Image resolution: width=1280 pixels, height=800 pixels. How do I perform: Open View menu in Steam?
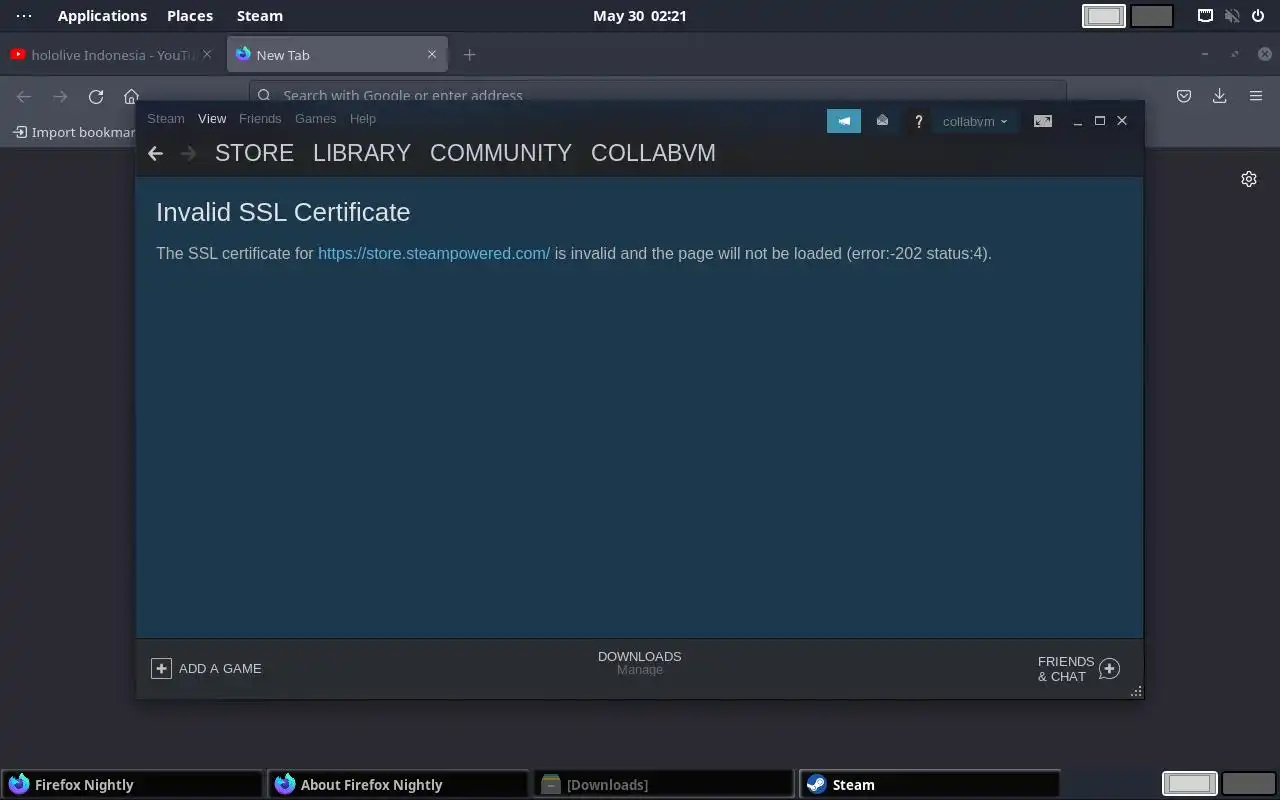click(212, 118)
